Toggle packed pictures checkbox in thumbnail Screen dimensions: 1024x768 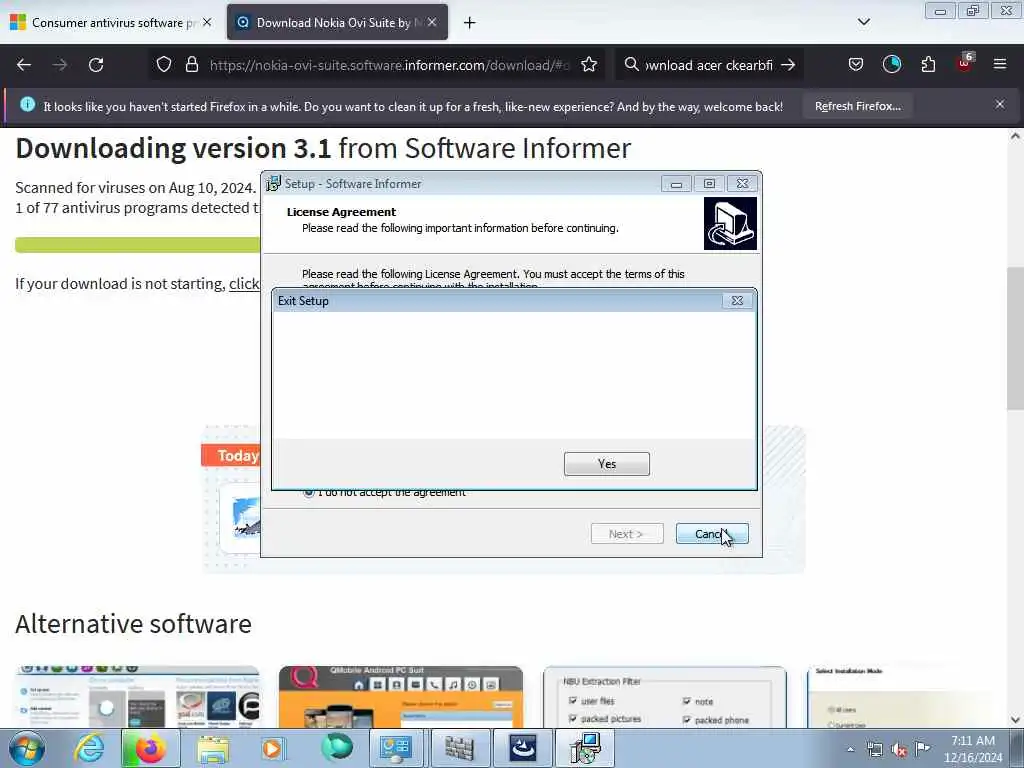pyautogui.click(x=573, y=718)
